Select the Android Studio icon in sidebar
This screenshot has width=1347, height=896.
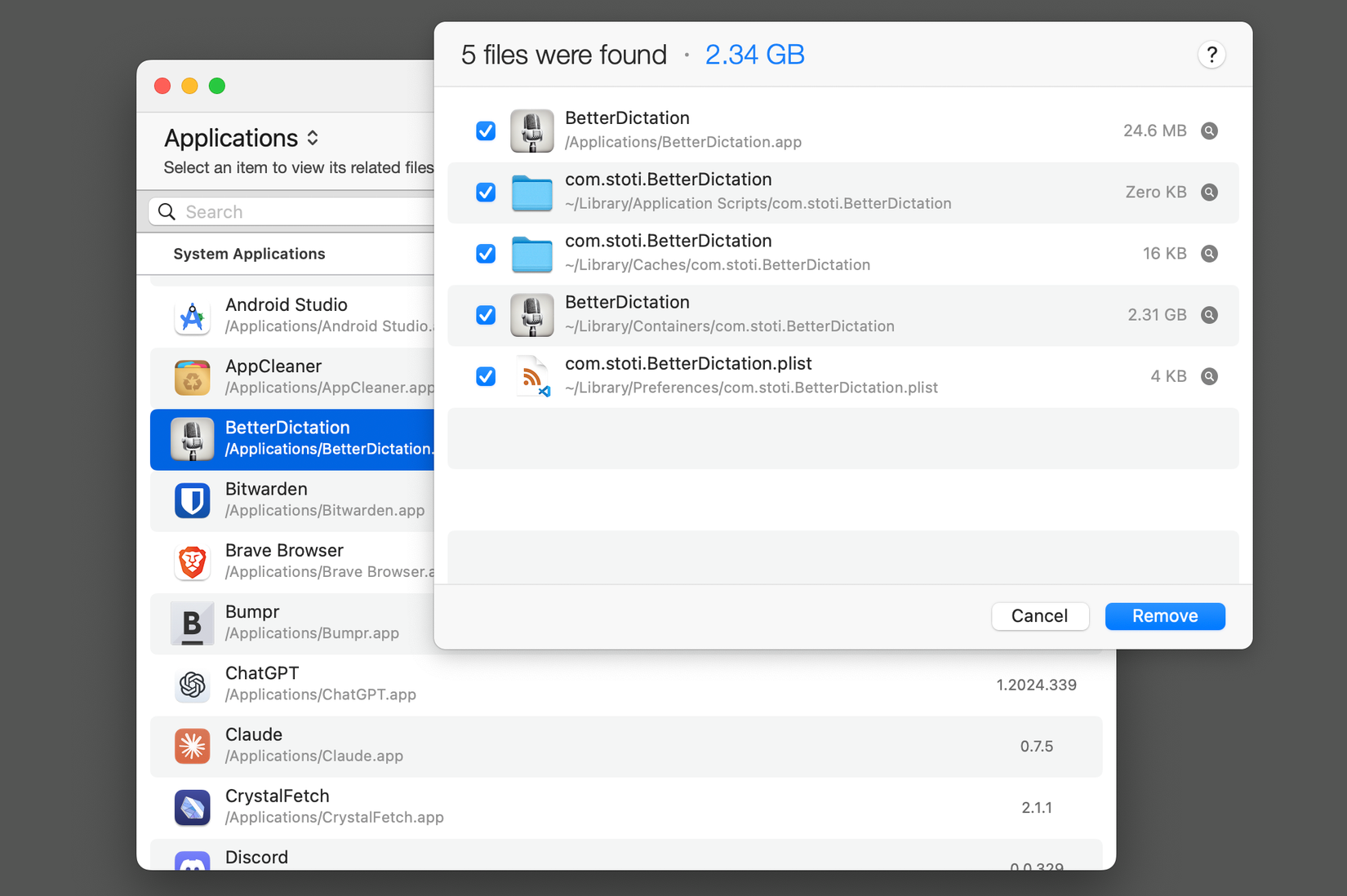[x=192, y=316]
